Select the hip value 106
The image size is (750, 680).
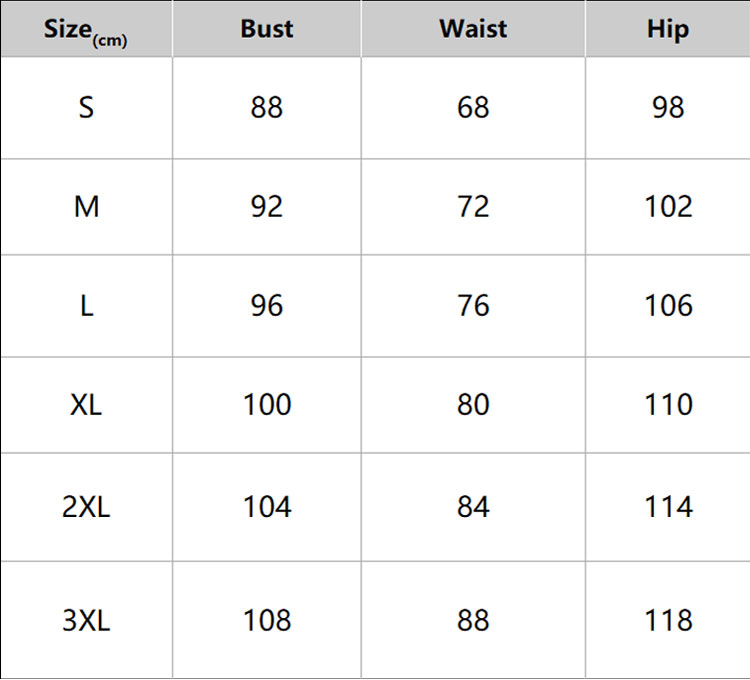click(668, 305)
